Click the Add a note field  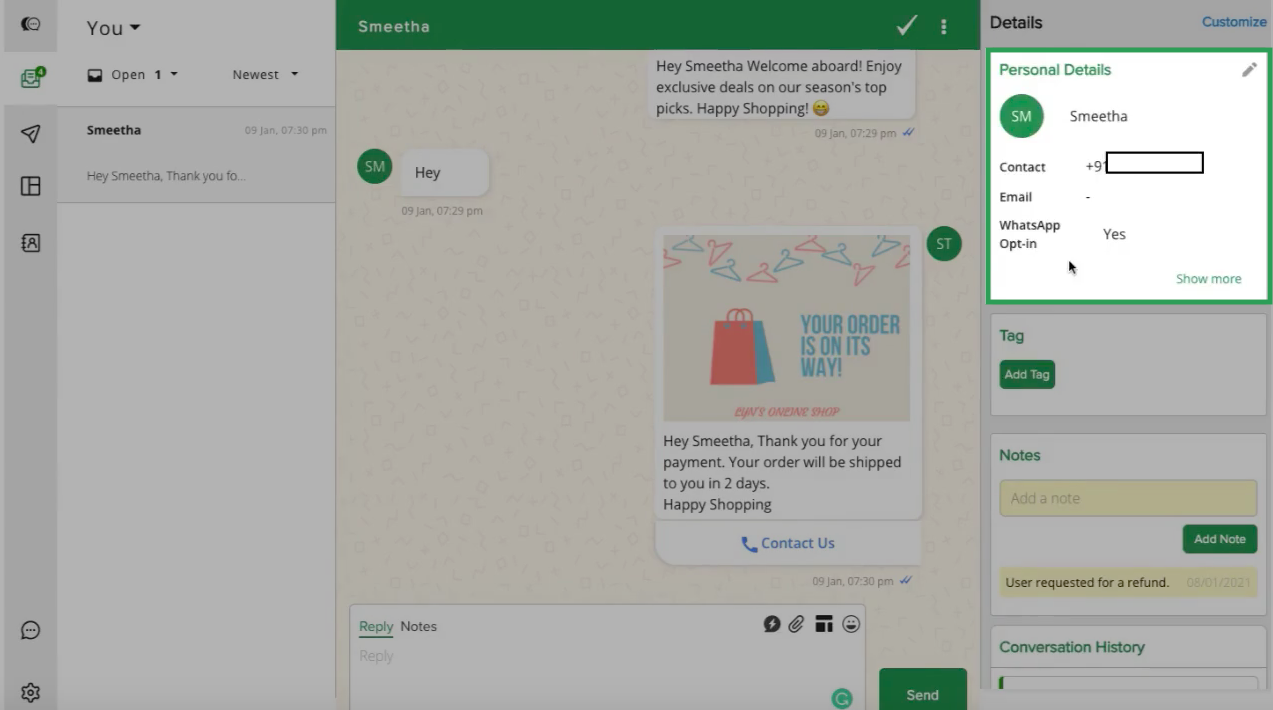(1127, 498)
